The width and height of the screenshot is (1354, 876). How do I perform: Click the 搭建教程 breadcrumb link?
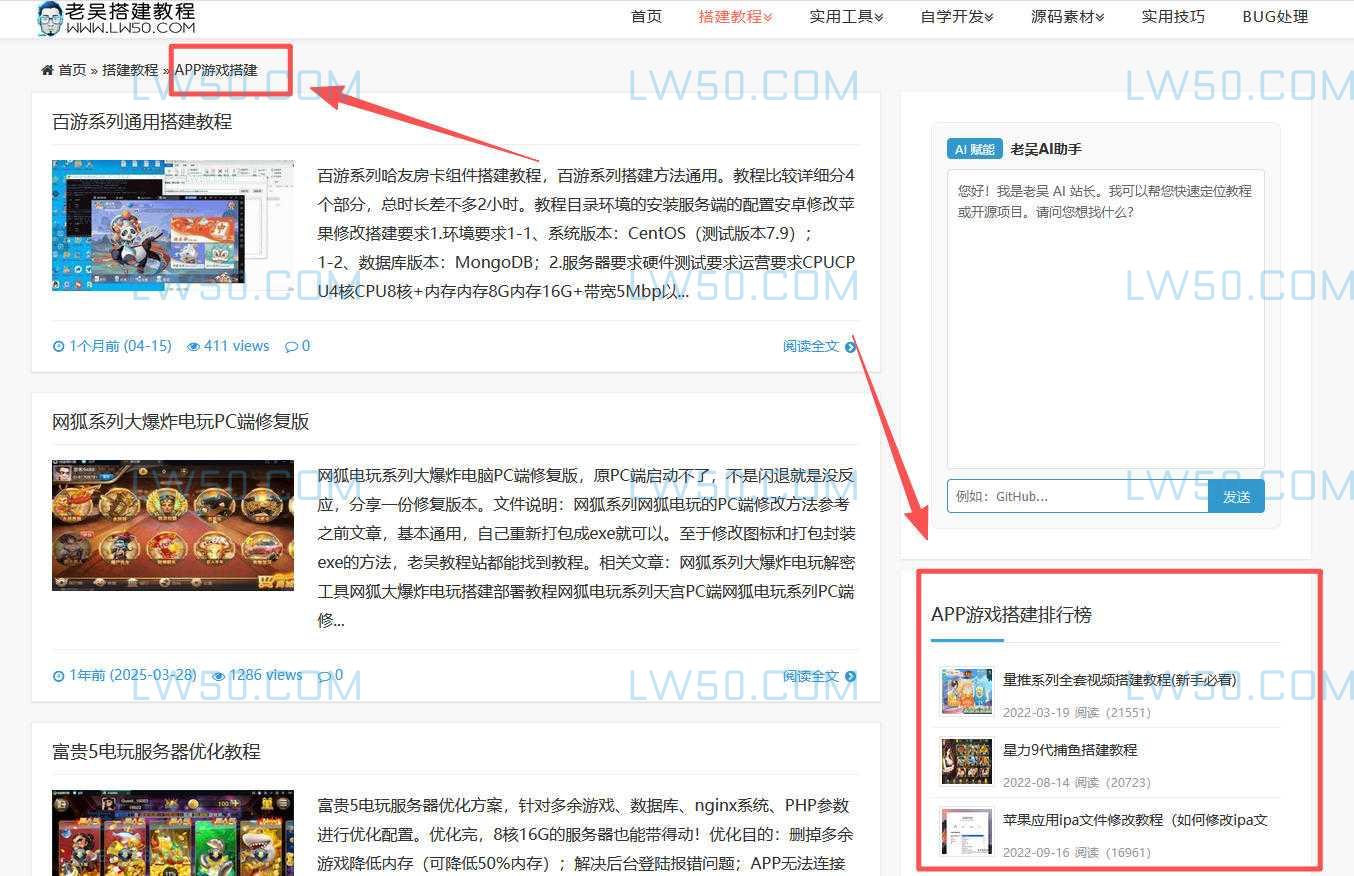(x=130, y=70)
